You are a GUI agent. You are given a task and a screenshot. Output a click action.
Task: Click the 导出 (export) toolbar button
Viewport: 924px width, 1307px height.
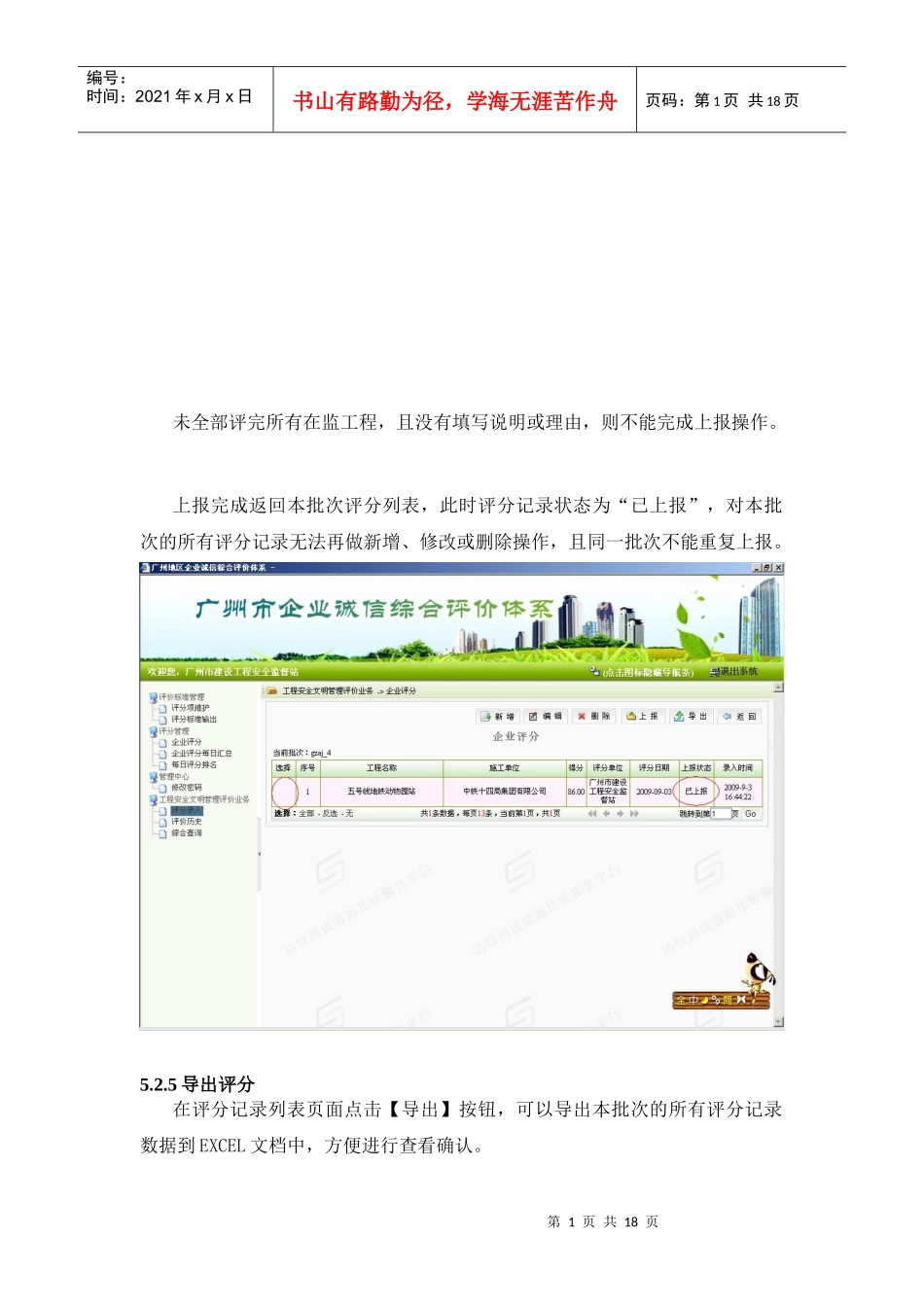[x=691, y=717]
